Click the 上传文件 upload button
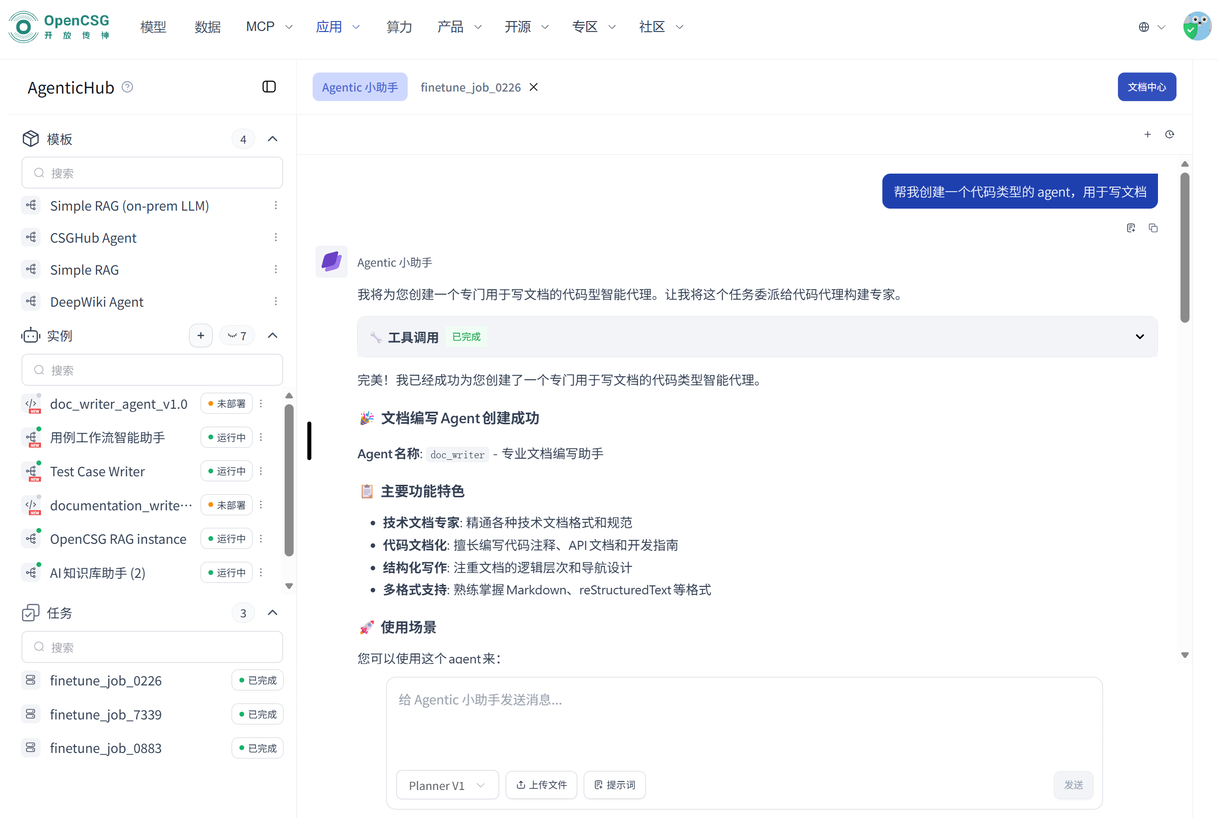Image resolution: width=1218 pixels, height=818 pixels. 541,785
